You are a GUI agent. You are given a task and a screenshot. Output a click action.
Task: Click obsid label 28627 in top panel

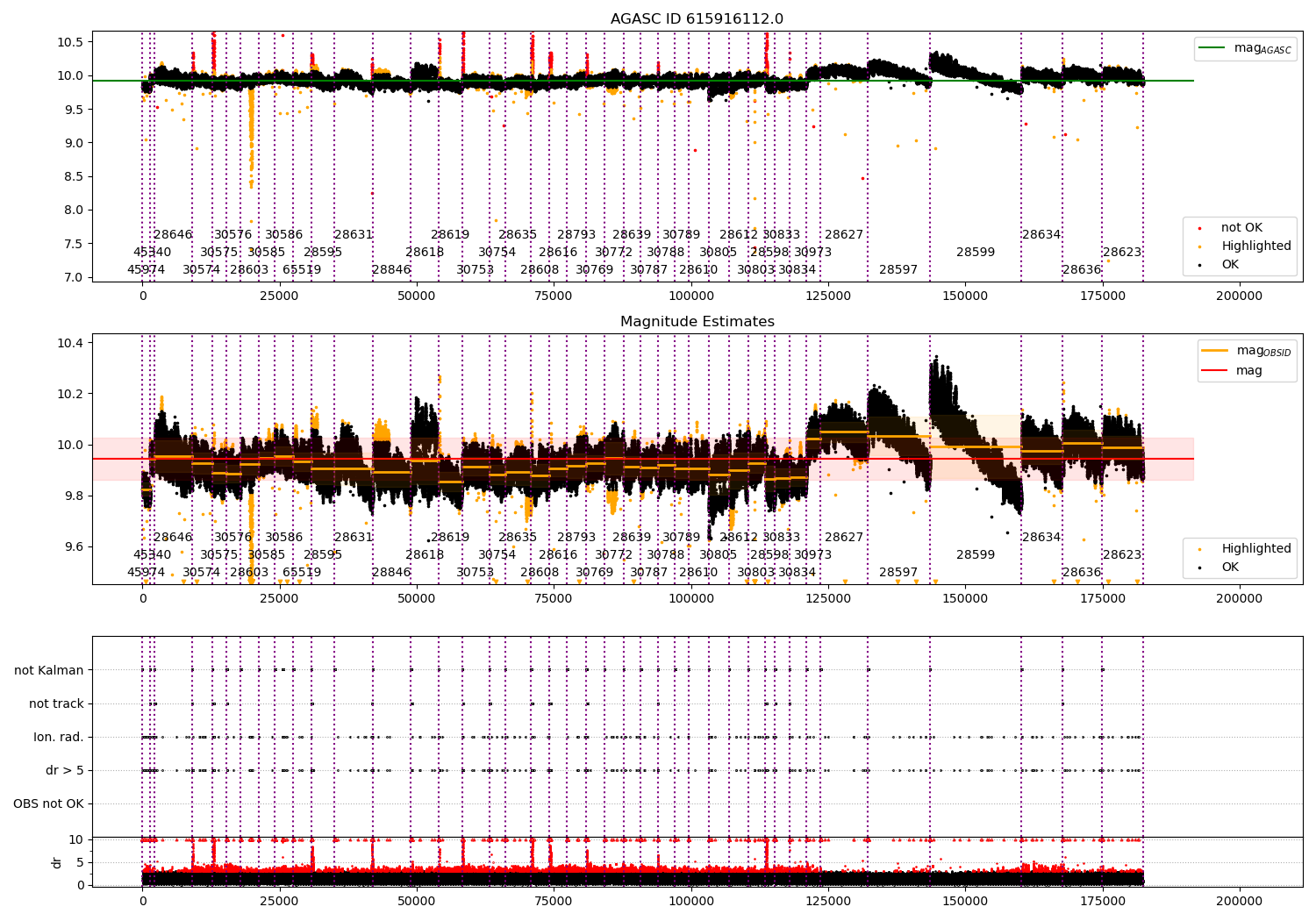(844, 234)
